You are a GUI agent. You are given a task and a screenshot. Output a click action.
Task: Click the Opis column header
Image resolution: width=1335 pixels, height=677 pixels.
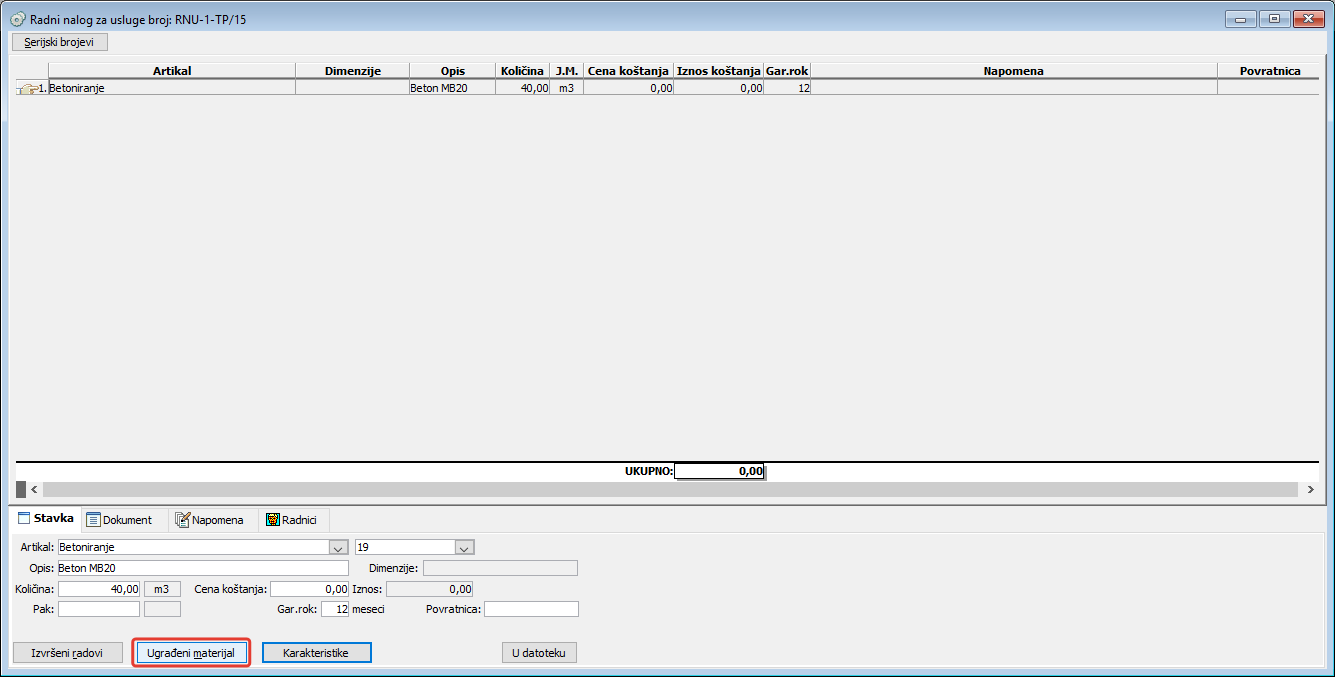pos(452,71)
